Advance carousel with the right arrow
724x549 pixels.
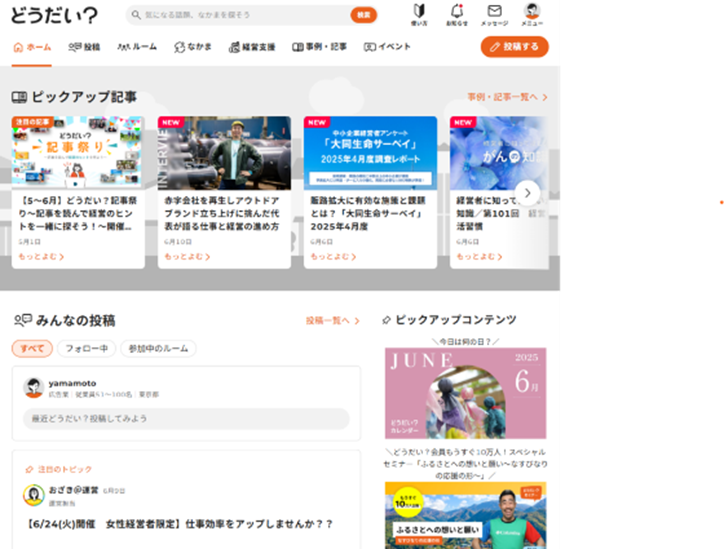tap(527, 193)
